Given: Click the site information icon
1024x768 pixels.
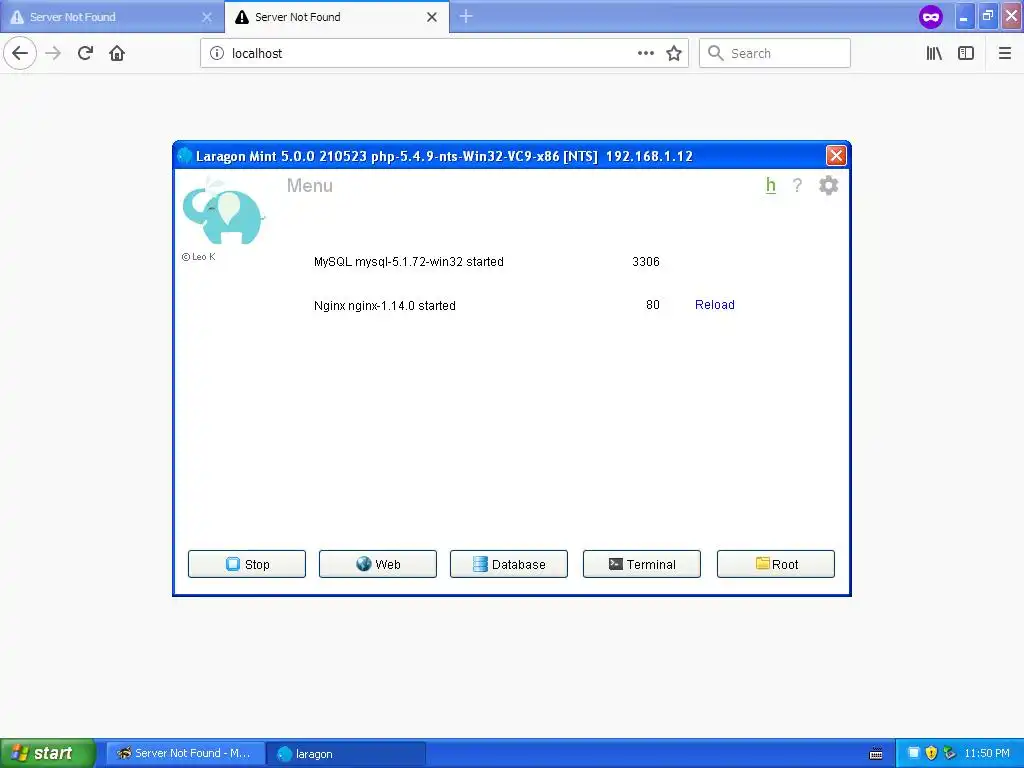Looking at the screenshot, I should (217, 54).
